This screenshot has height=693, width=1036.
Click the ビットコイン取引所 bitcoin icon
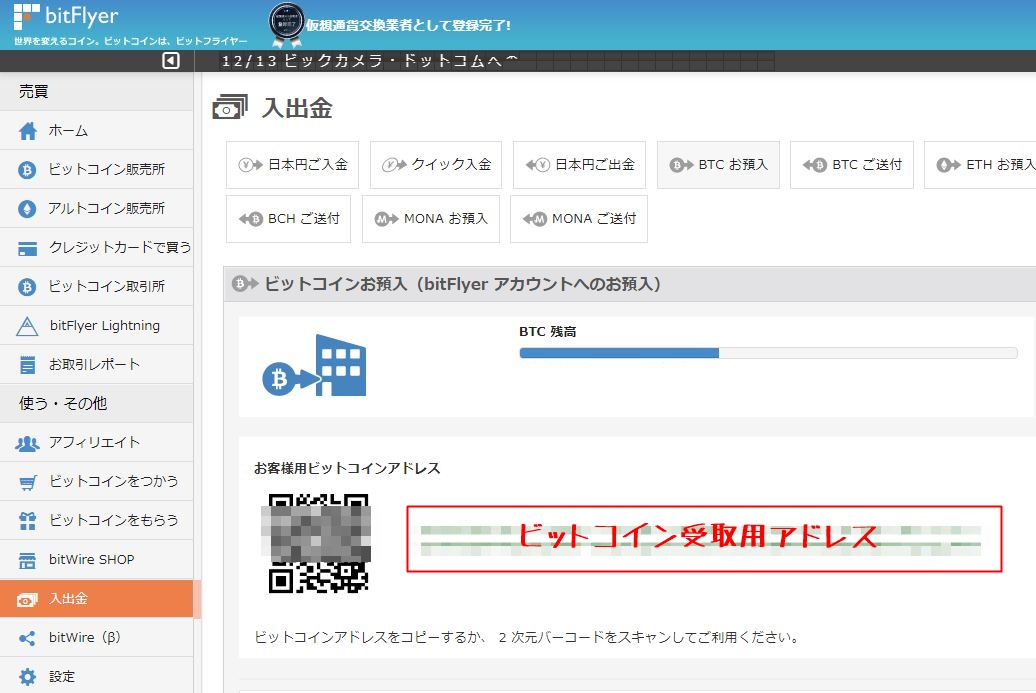(x=27, y=287)
